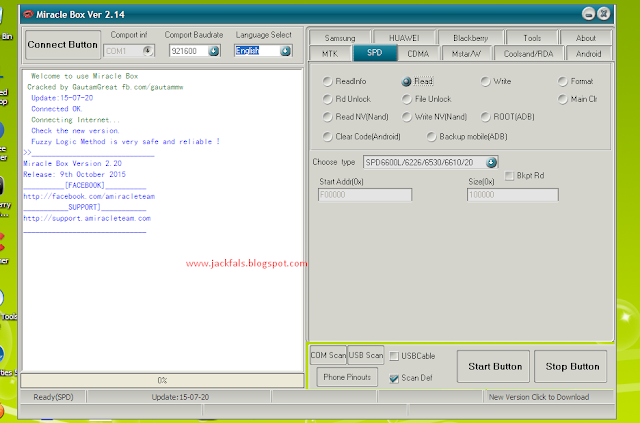Choose the ROOT(ADB) option

coord(485,117)
